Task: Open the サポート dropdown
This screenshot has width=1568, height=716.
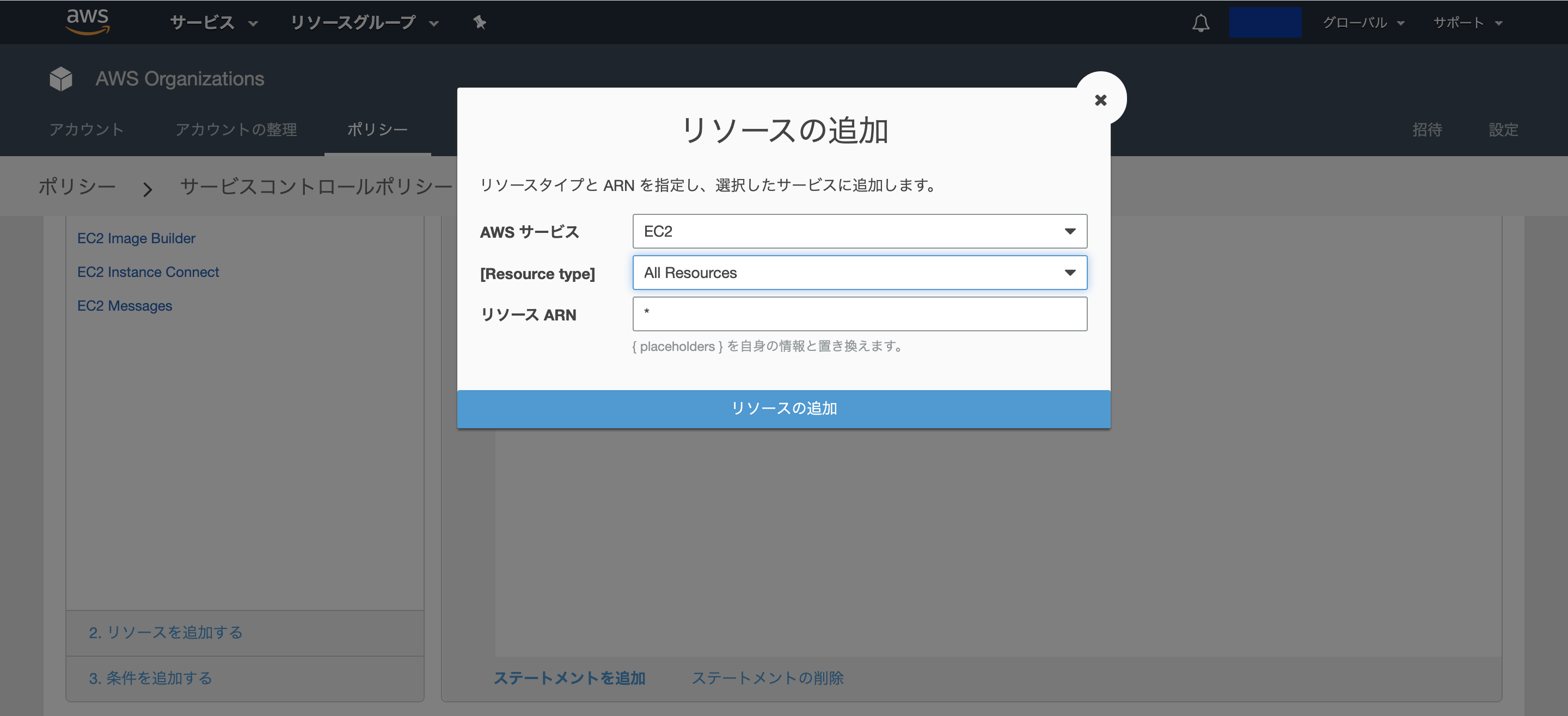Action: point(1468,22)
